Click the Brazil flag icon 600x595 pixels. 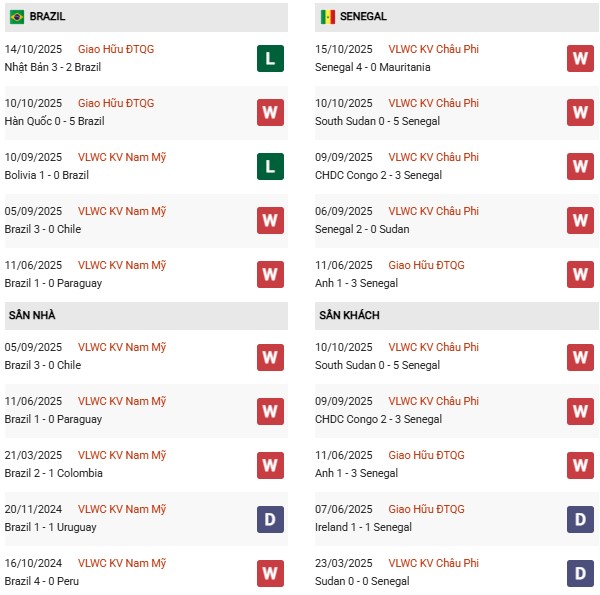(x=17, y=17)
